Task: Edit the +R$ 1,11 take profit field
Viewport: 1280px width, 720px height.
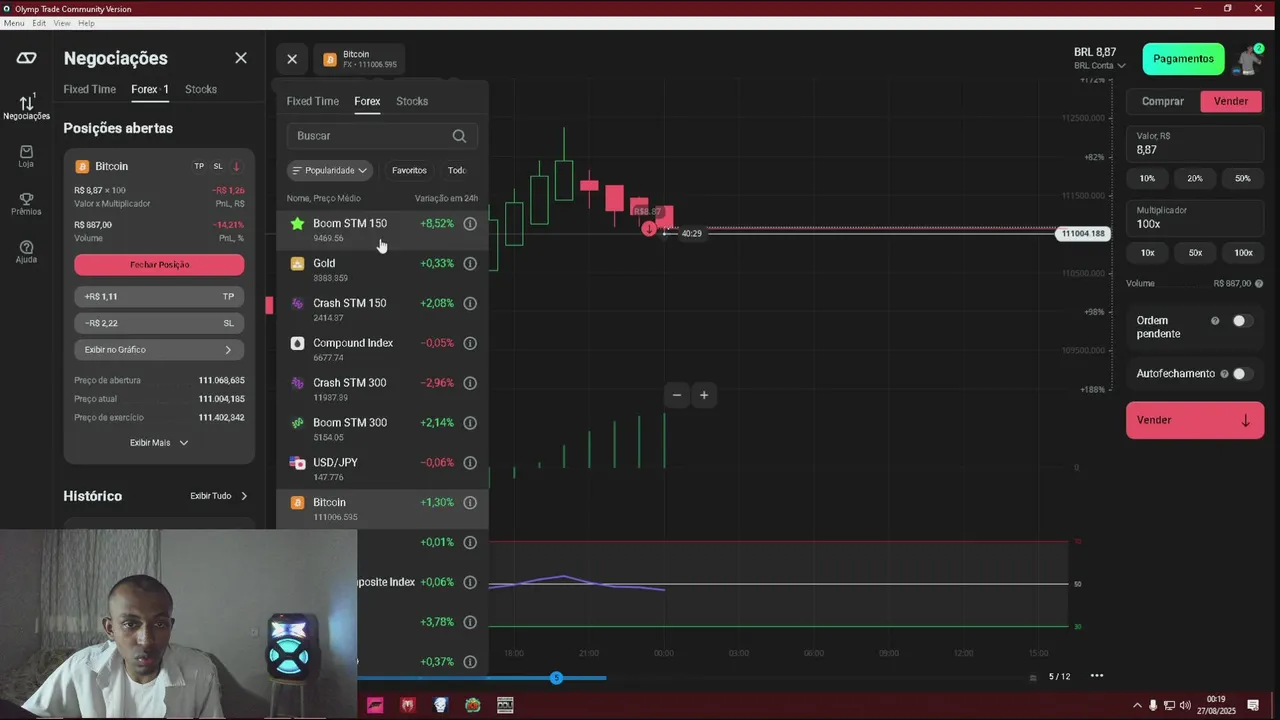Action: pos(159,297)
